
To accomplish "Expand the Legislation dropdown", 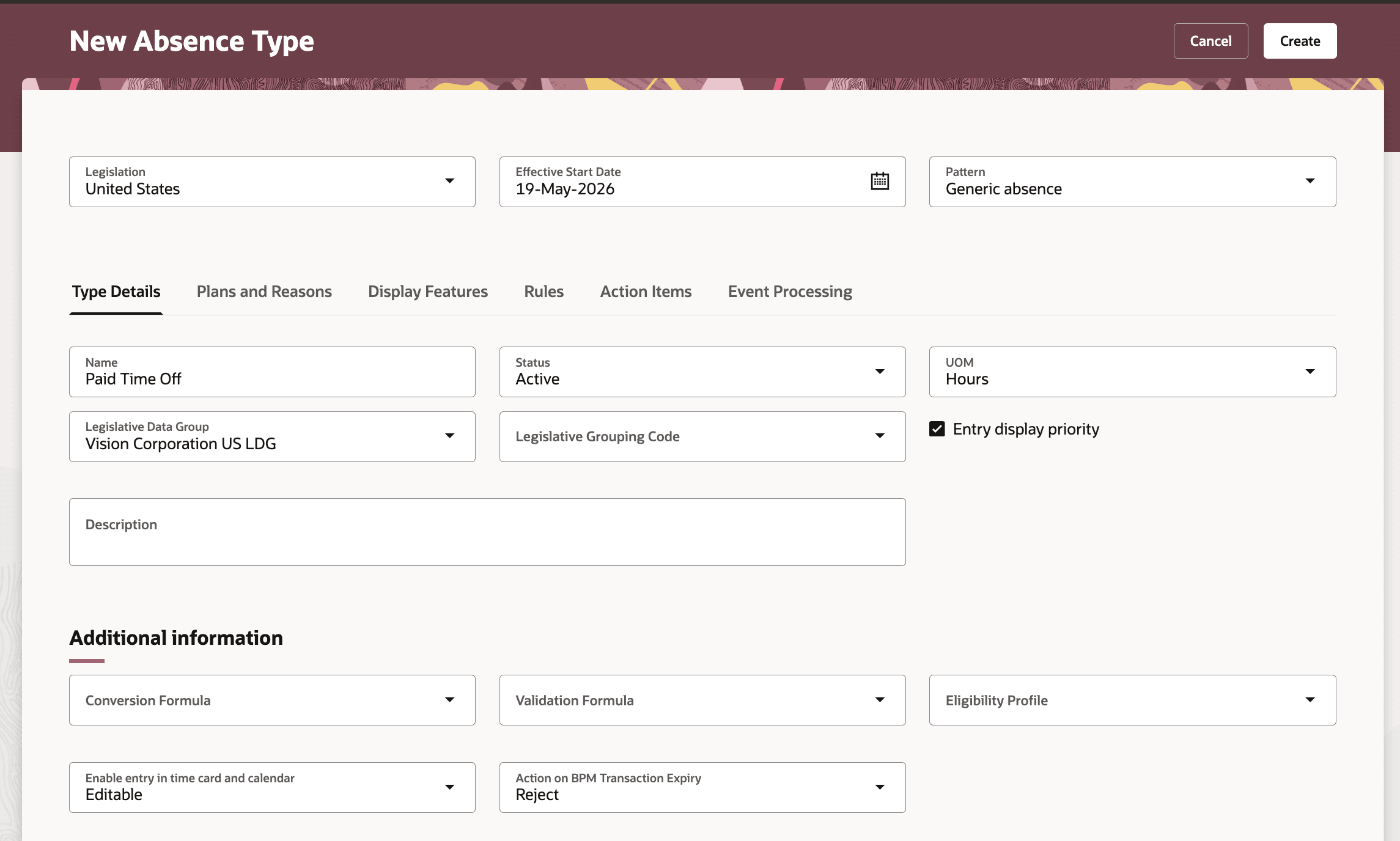I will pyautogui.click(x=449, y=181).
